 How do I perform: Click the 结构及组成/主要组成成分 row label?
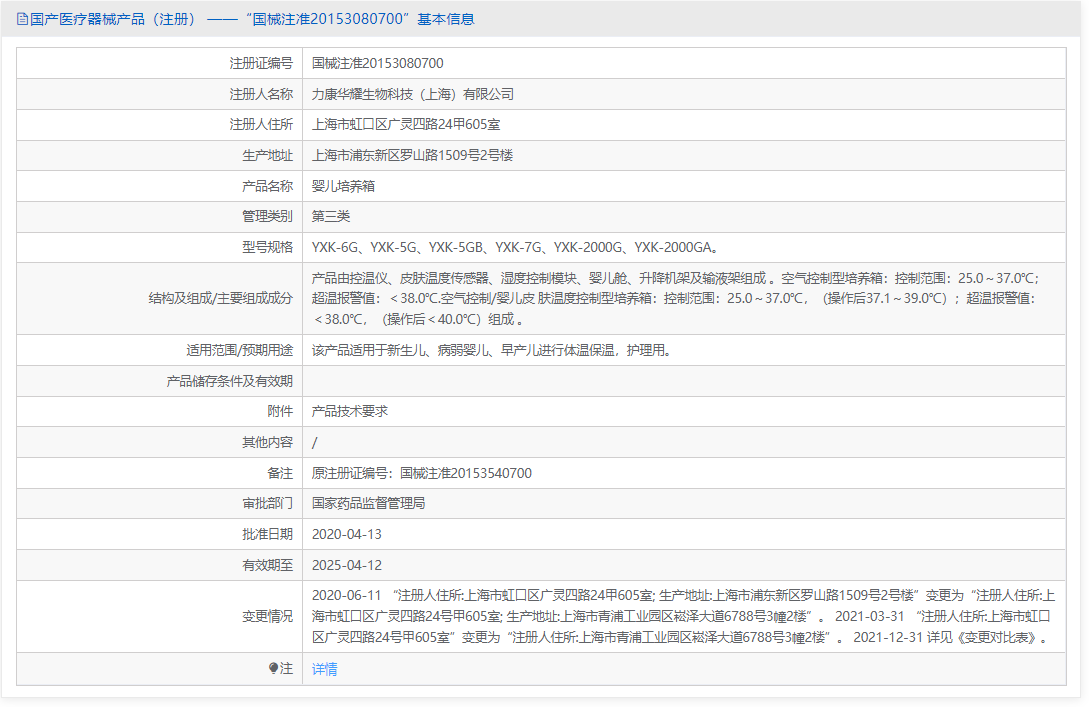point(220,298)
